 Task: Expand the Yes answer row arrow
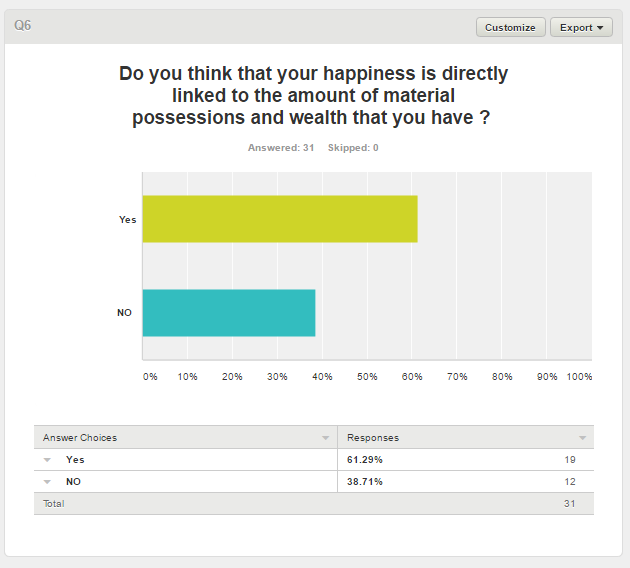point(47,460)
